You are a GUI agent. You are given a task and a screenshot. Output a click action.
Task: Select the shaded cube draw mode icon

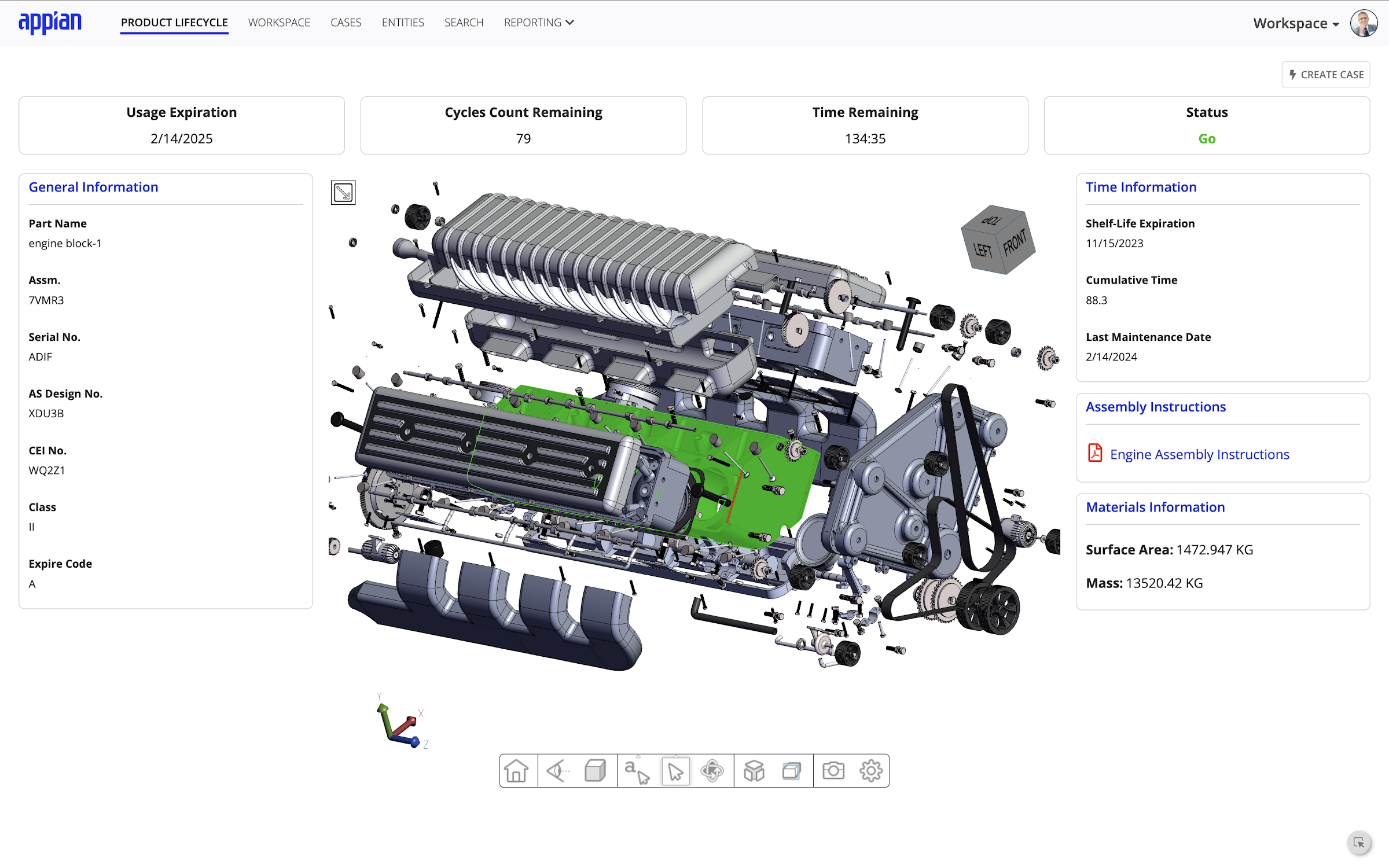click(x=596, y=770)
